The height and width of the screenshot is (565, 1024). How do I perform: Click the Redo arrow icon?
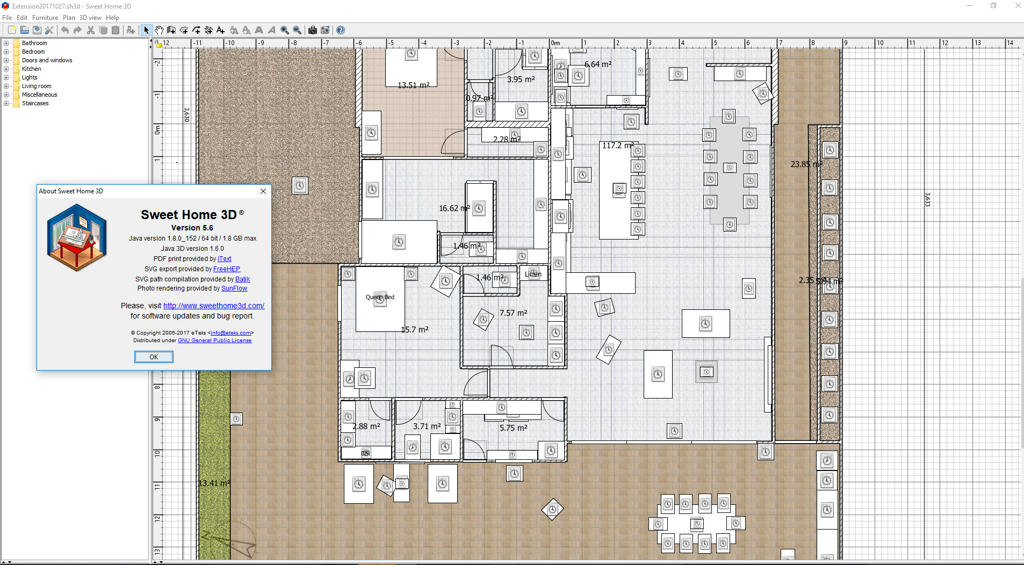click(x=77, y=30)
